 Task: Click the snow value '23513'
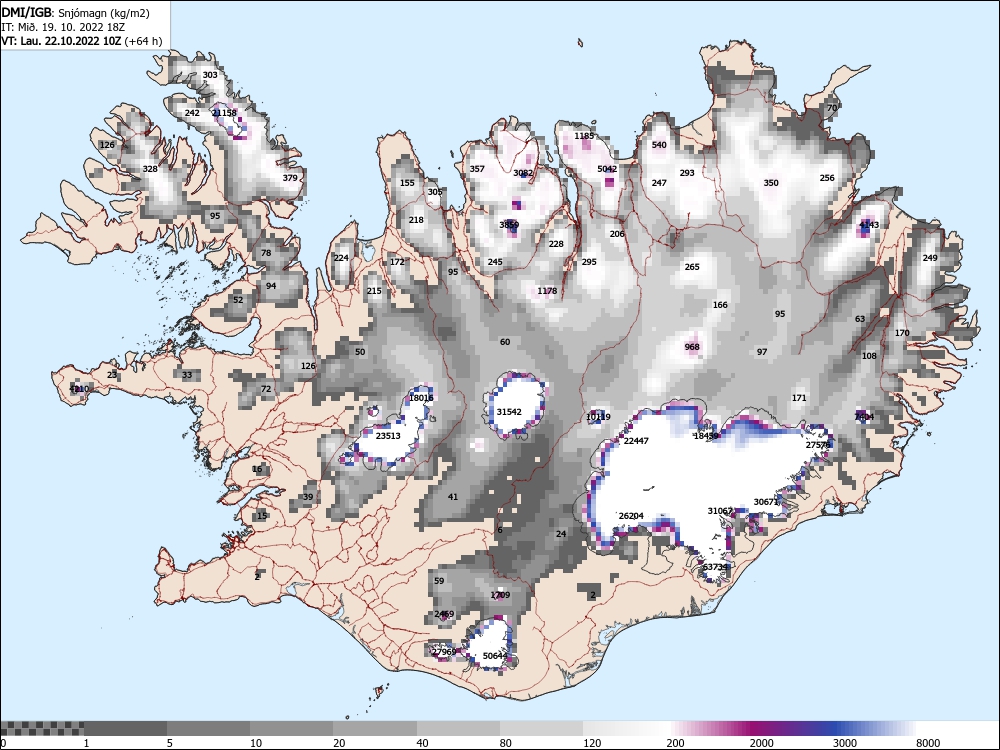coord(388,436)
